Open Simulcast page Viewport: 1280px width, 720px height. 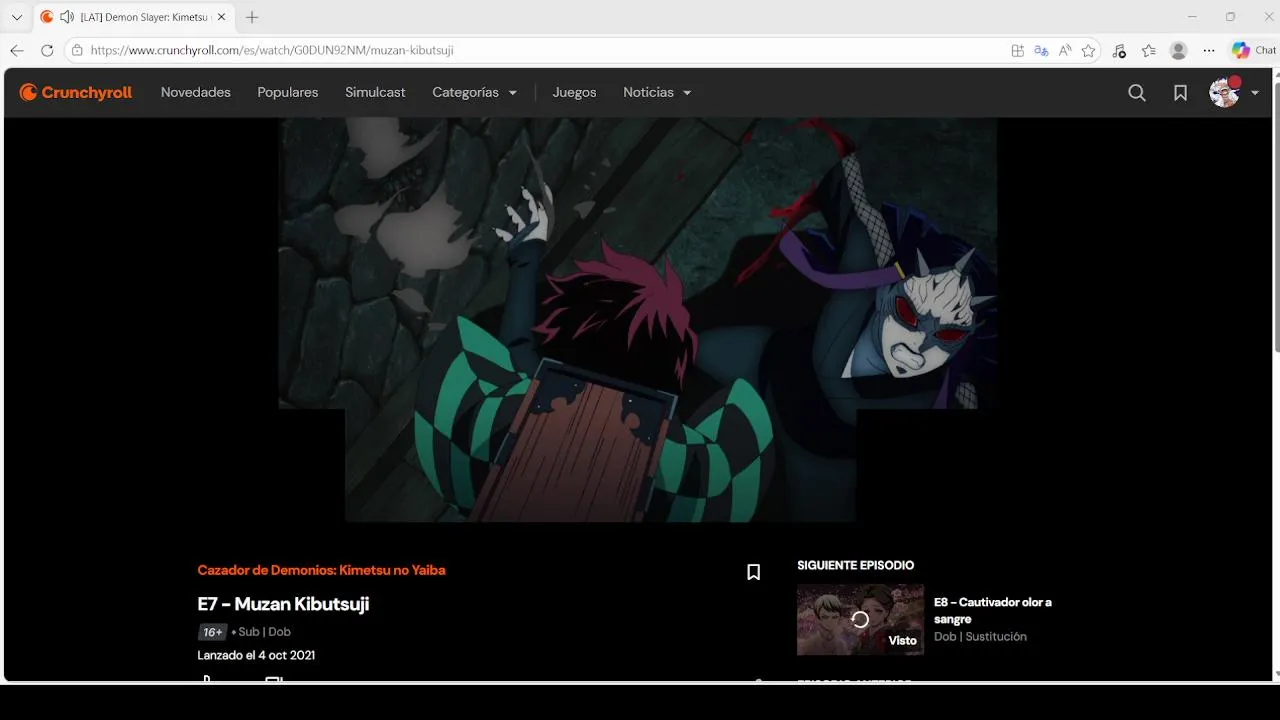point(375,93)
